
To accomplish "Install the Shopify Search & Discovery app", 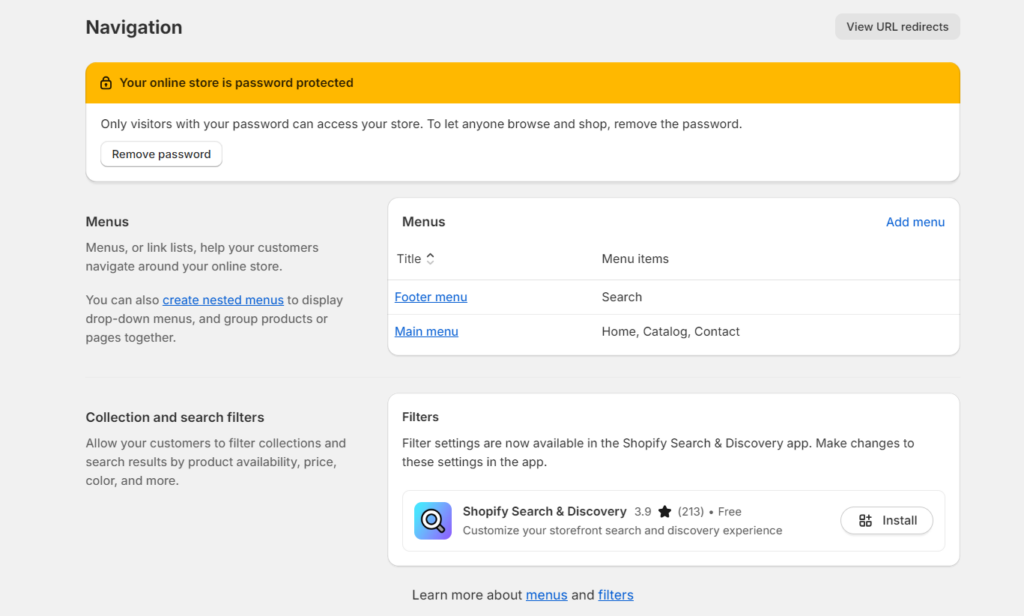I will click(x=886, y=520).
